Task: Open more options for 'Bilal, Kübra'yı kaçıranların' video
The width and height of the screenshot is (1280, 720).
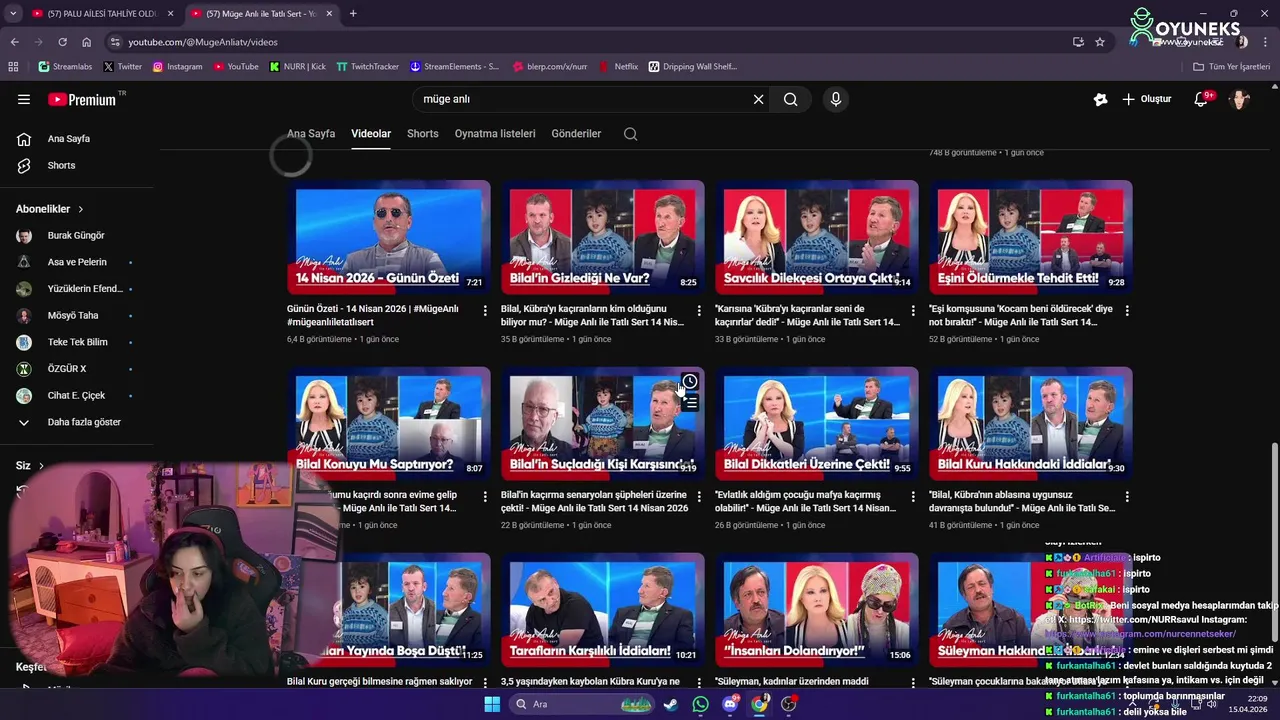Action: click(699, 311)
